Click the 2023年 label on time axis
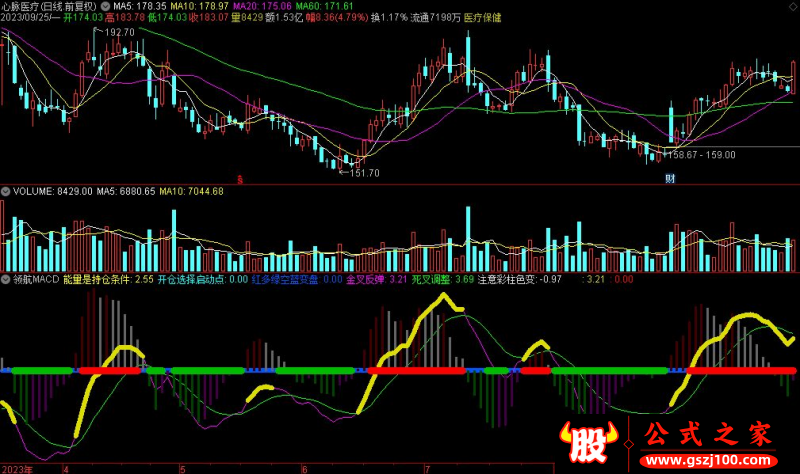 point(17,469)
